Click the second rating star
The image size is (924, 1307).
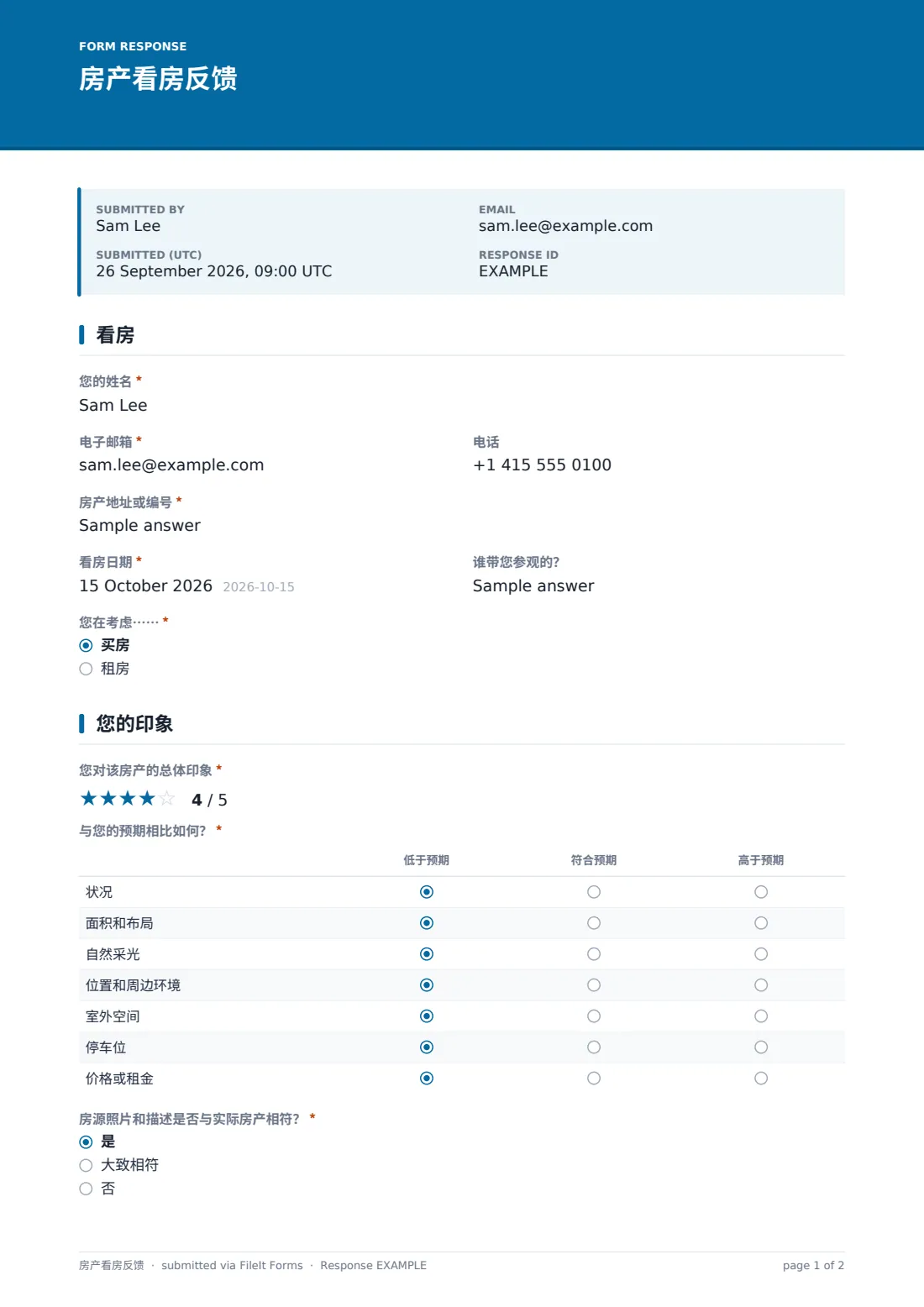point(108,798)
